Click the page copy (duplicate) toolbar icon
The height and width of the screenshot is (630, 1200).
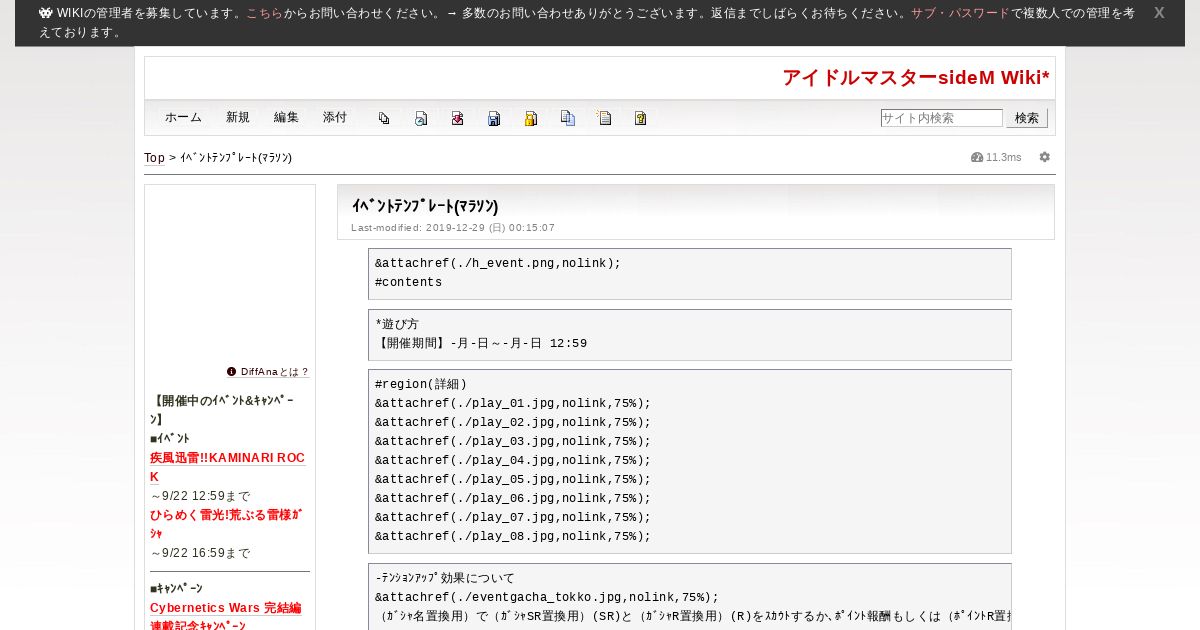[x=384, y=118]
